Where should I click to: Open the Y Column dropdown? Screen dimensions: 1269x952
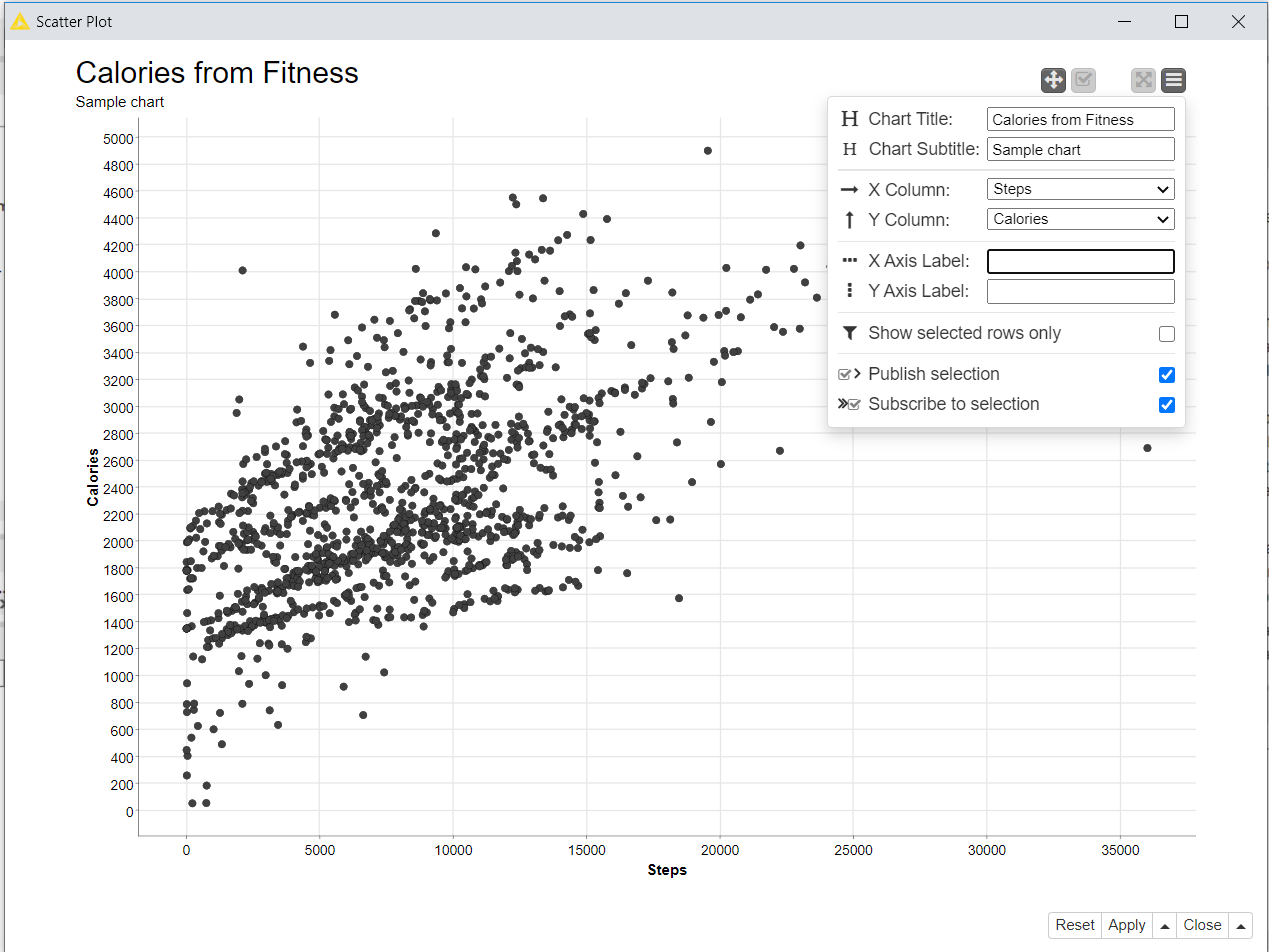click(x=1080, y=219)
